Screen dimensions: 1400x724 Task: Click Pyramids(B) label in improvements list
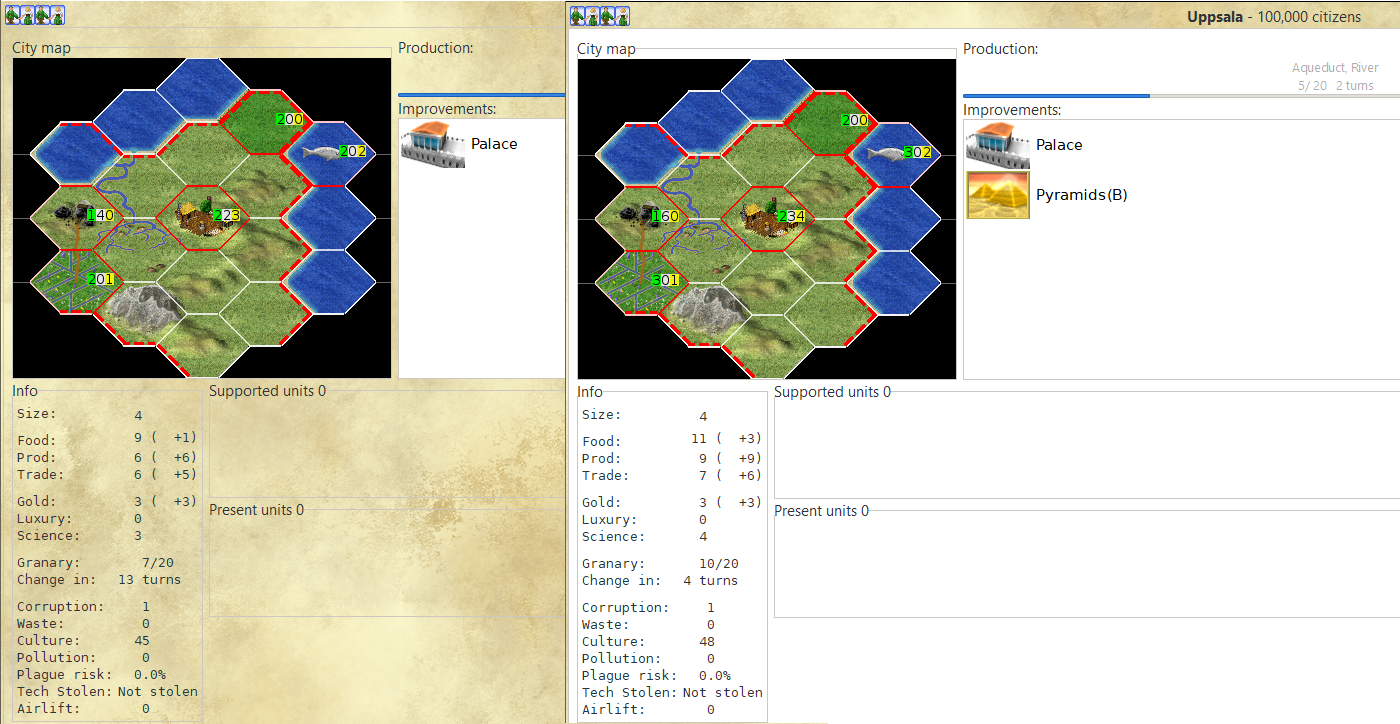click(1081, 195)
